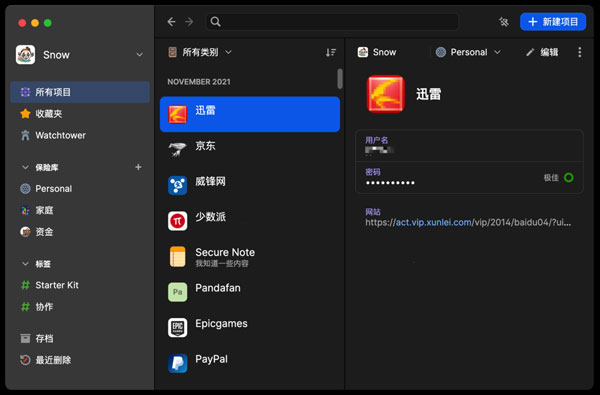The image size is (600, 395).
Task: Click the 收藏夹 star icon
Action: pyautogui.click(x=25, y=114)
